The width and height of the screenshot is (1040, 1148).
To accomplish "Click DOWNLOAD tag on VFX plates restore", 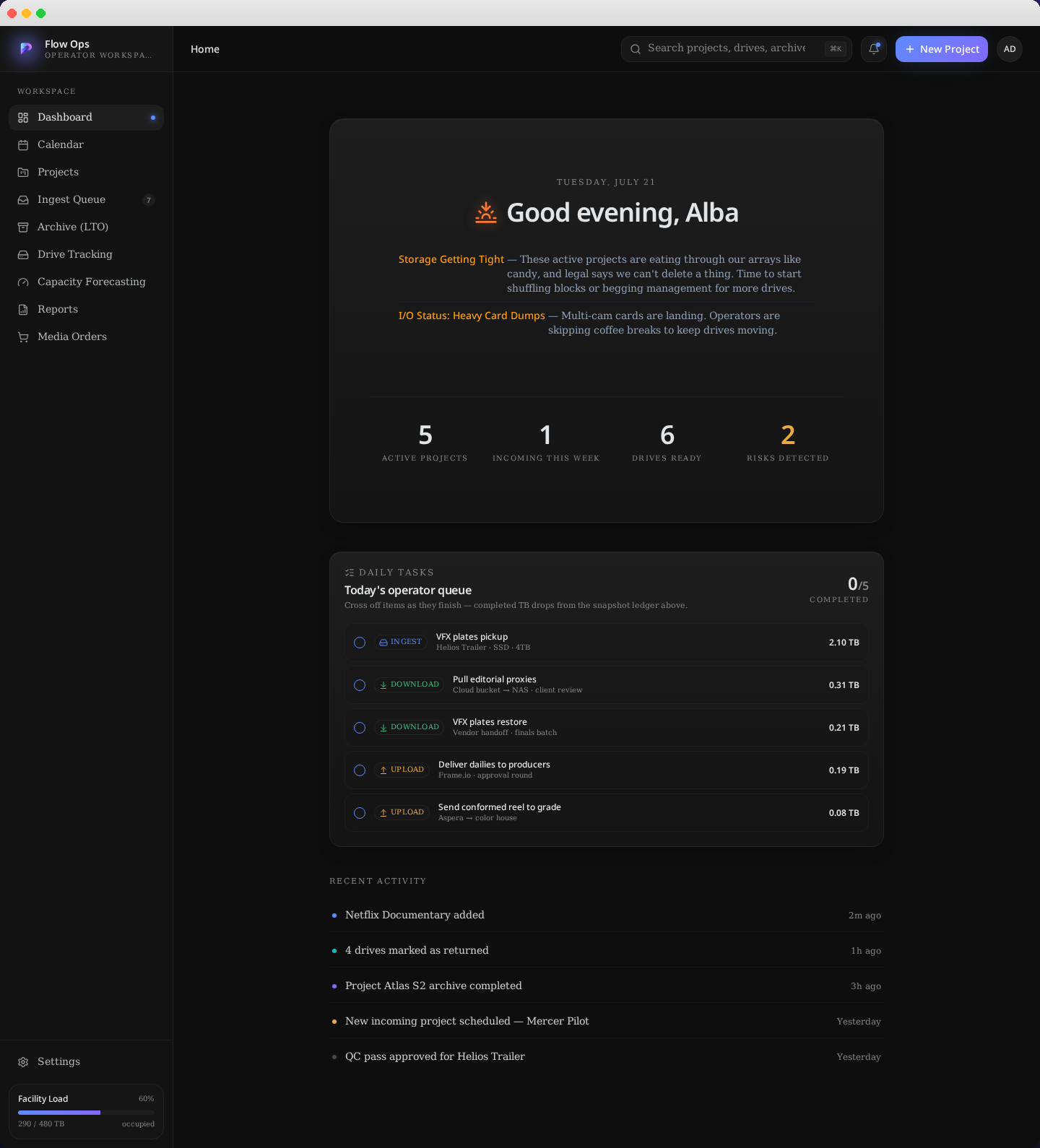I will coord(409,727).
